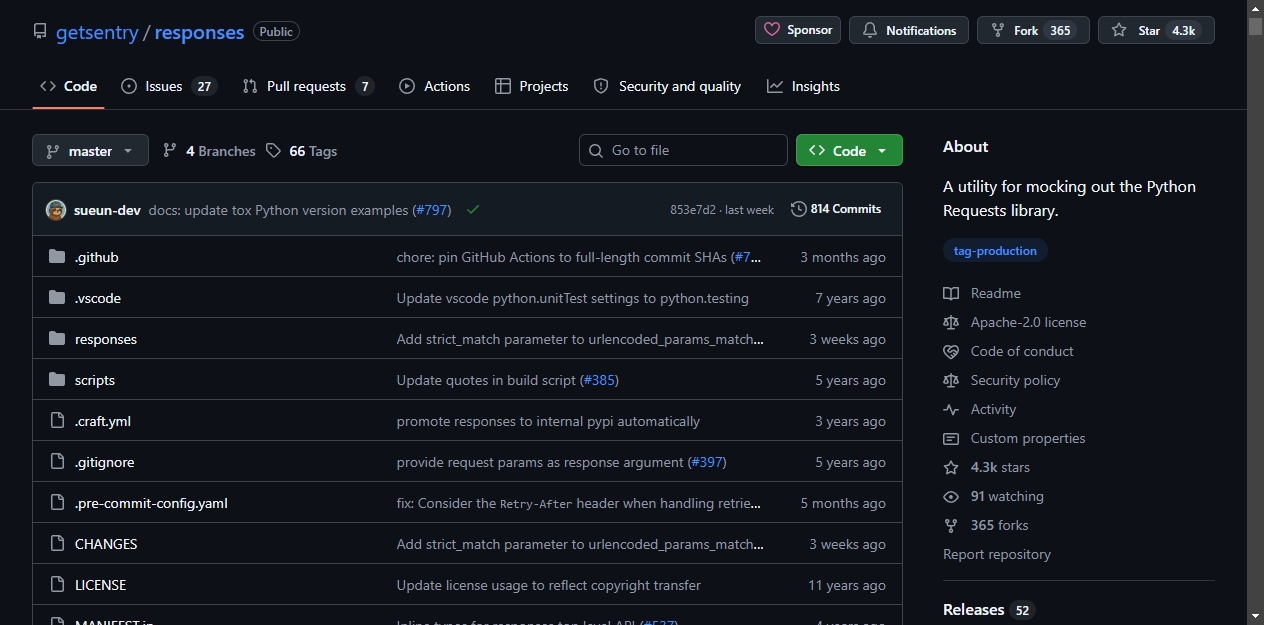The image size is (1264, 625).
Task: Open the .vscode folder
Action: tap(98, 298)
